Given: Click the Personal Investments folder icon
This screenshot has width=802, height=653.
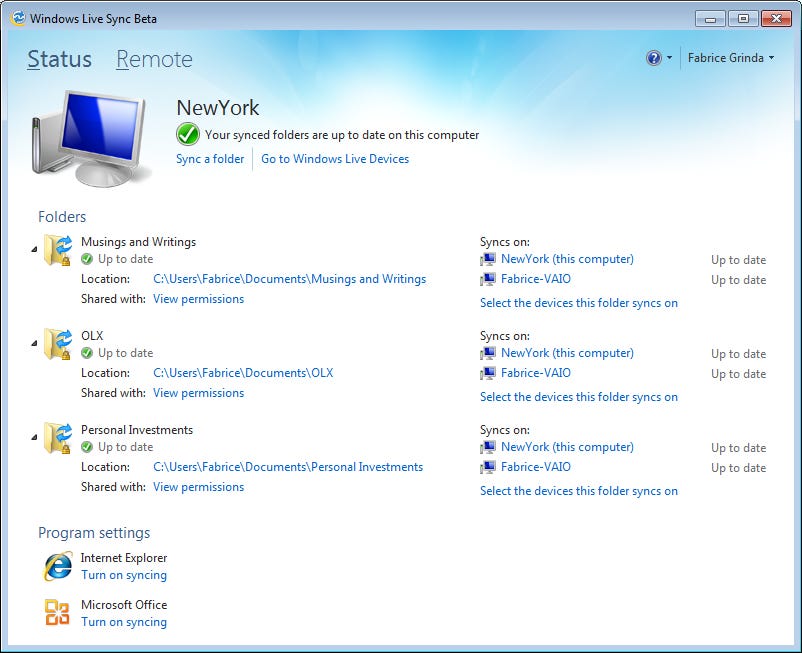Looking at the screenshot, I should click(57, 438).
